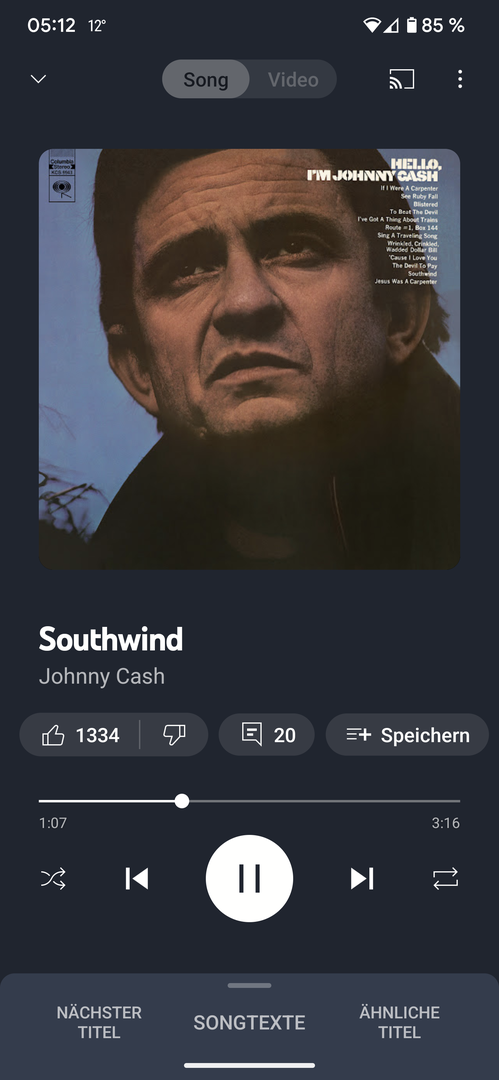The image size is (499, 1080).
Task: Switch to Video mode
Action: pos(293,79)
